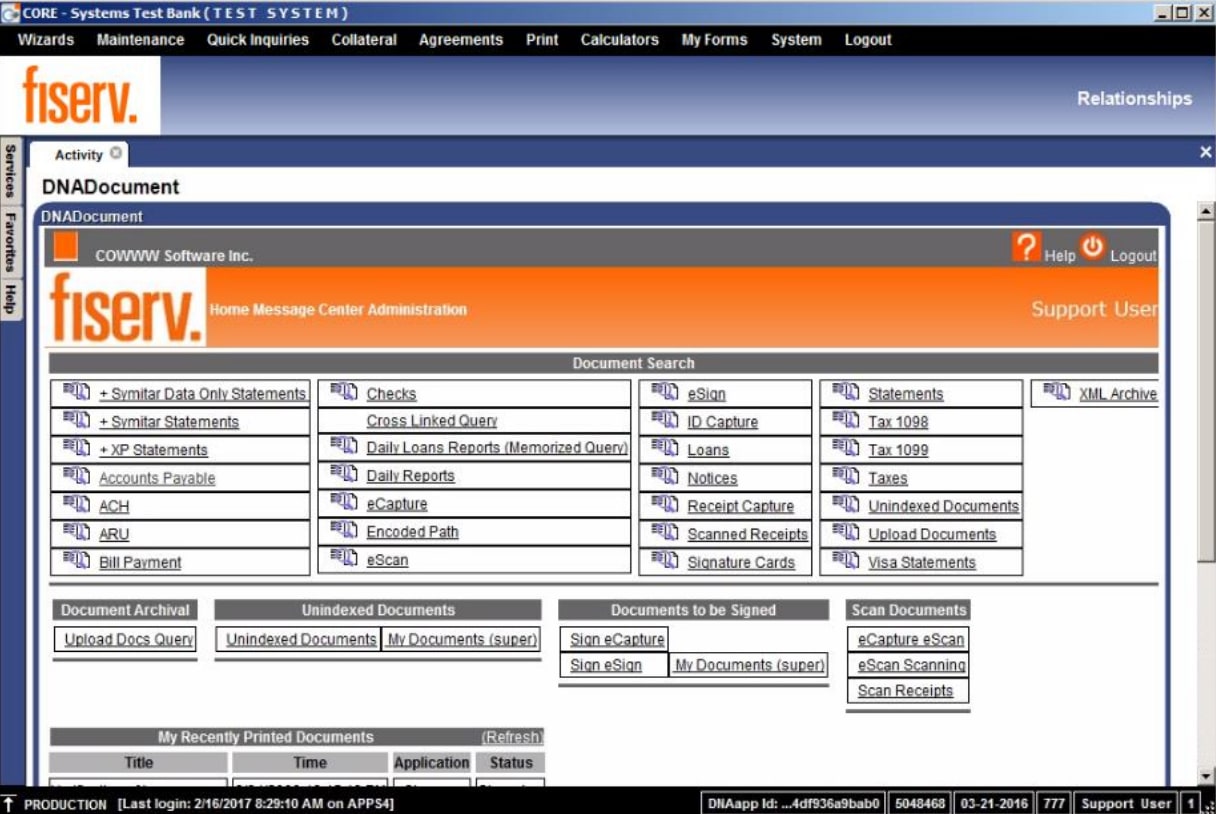
Task: Refresh My Recently Printed Documents
Action: (512, 737)
